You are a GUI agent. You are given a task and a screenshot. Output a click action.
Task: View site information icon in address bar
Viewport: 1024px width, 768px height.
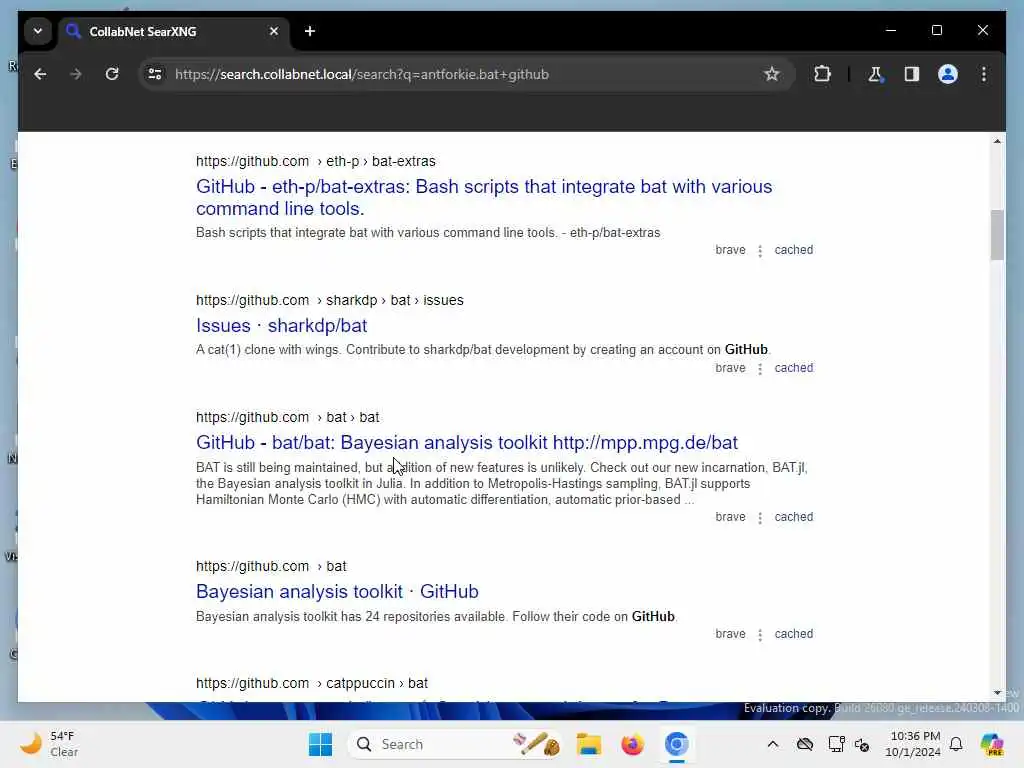(x=155, y=74)
